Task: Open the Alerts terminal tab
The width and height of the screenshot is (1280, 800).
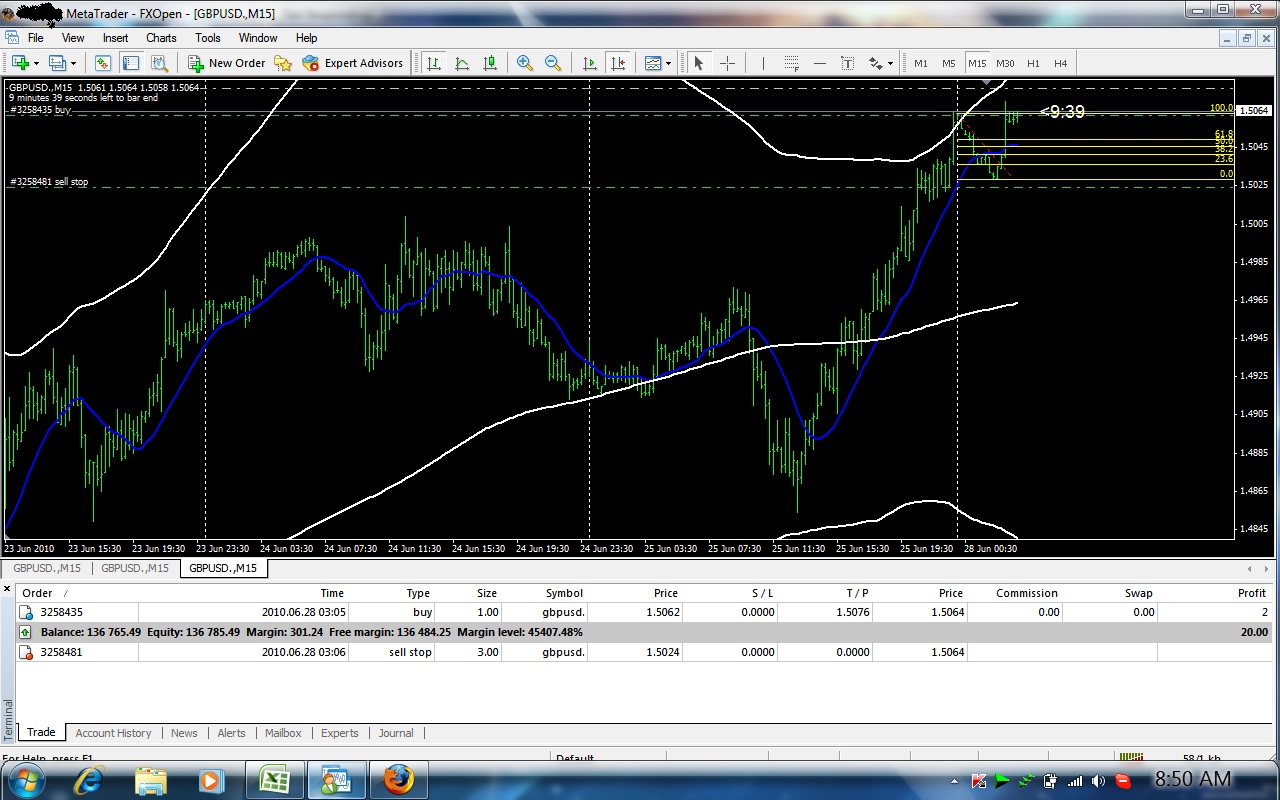Action: pos(231,733)
